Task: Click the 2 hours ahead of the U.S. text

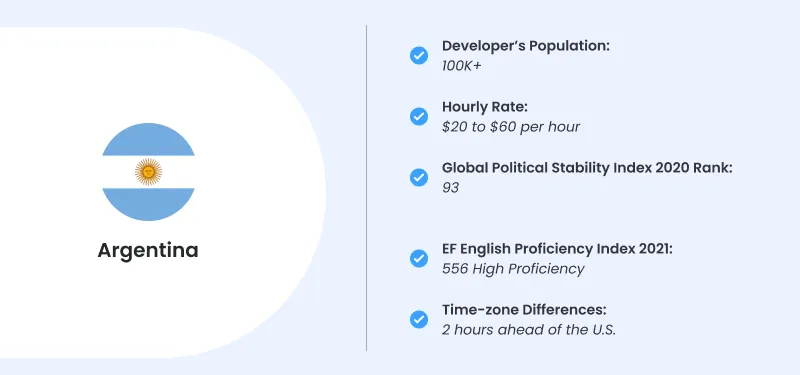Action: point(529,330)
